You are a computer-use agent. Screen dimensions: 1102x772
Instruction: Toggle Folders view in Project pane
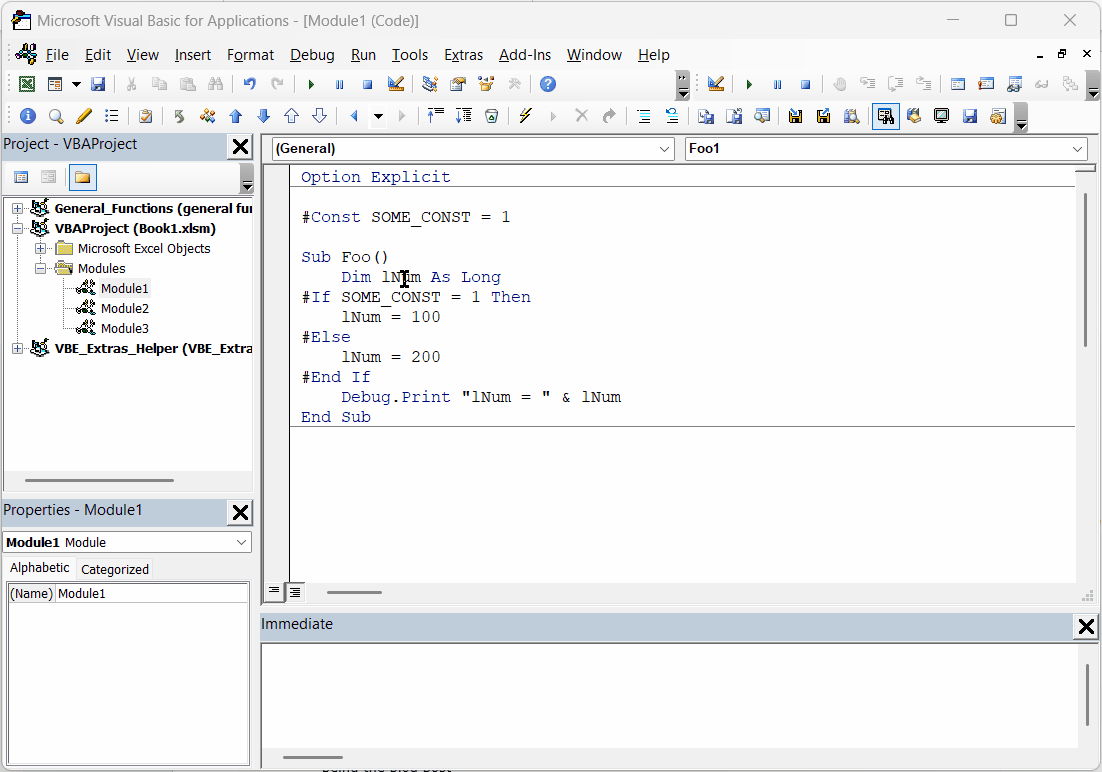tap(82, 178)
